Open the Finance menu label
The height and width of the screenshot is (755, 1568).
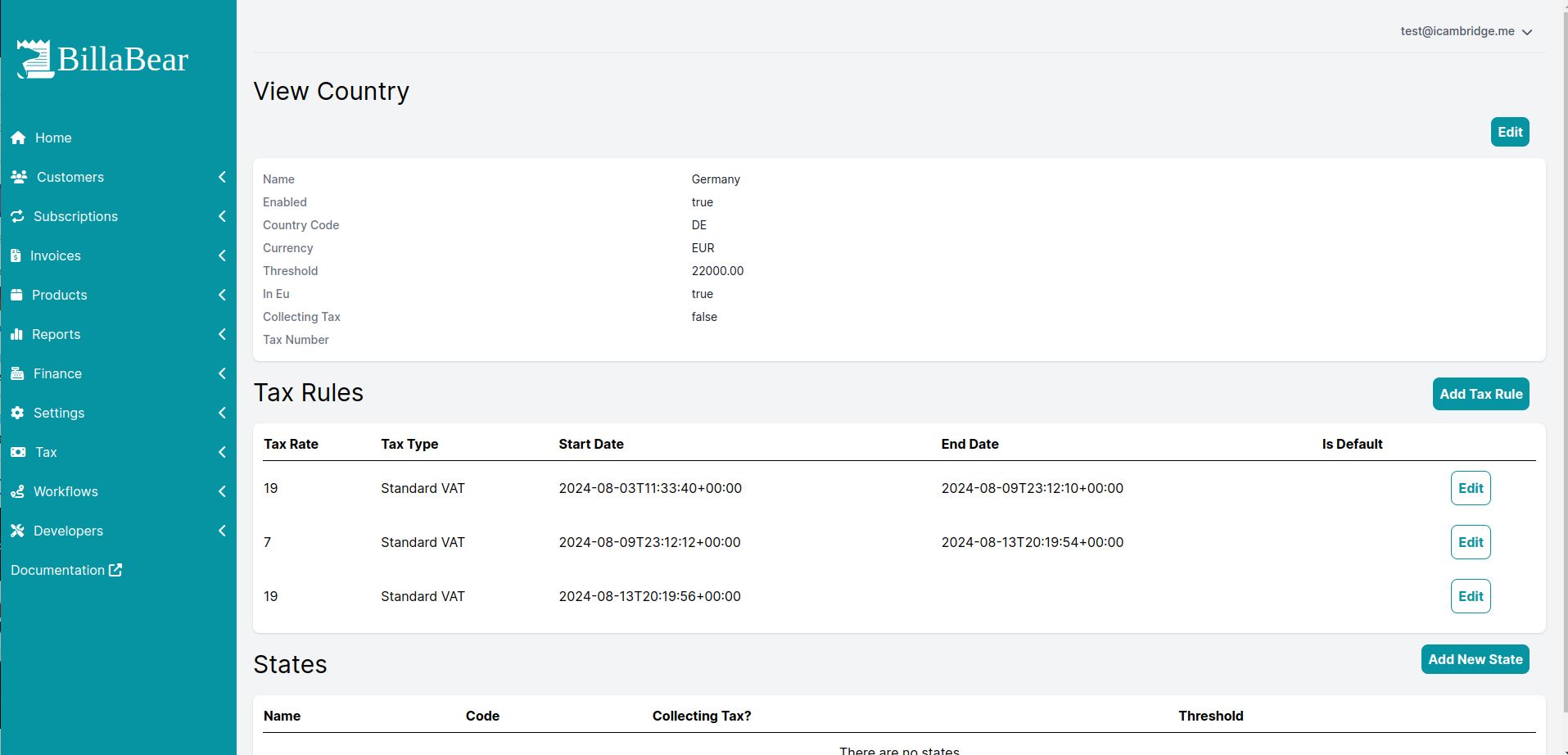coord(57,373)
